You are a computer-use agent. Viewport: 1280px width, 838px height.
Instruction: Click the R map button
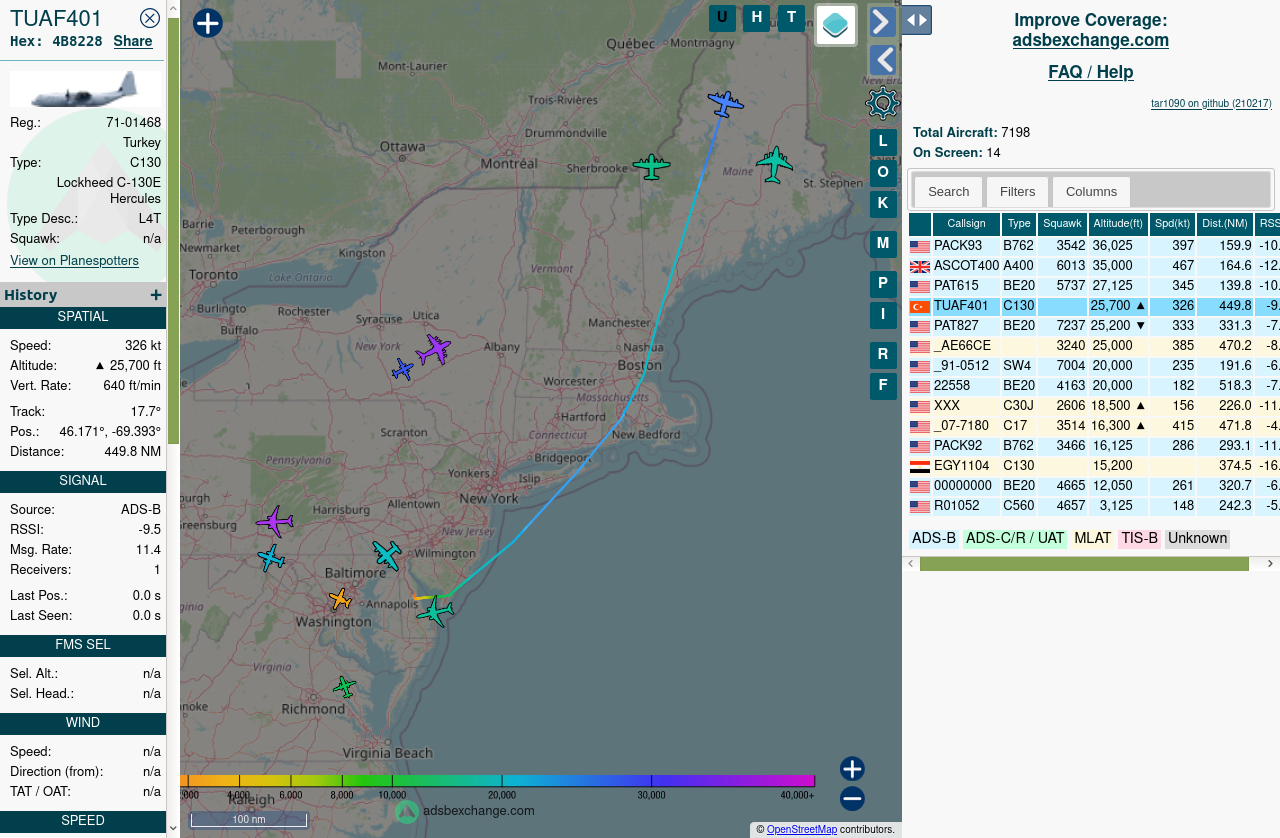(x=883, y=355)
